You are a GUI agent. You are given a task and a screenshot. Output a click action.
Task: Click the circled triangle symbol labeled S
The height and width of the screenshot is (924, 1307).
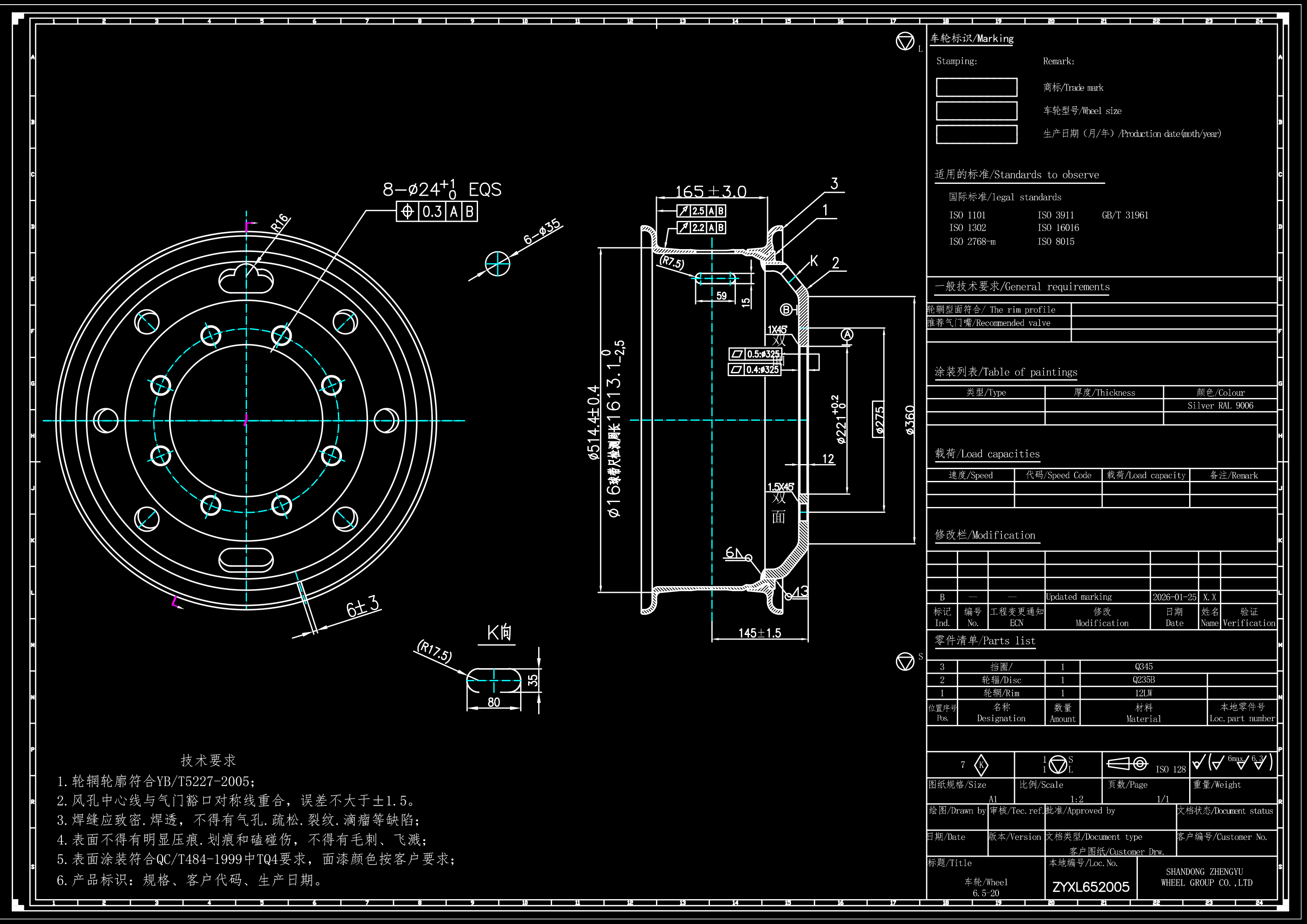click(x=905, y=661)
